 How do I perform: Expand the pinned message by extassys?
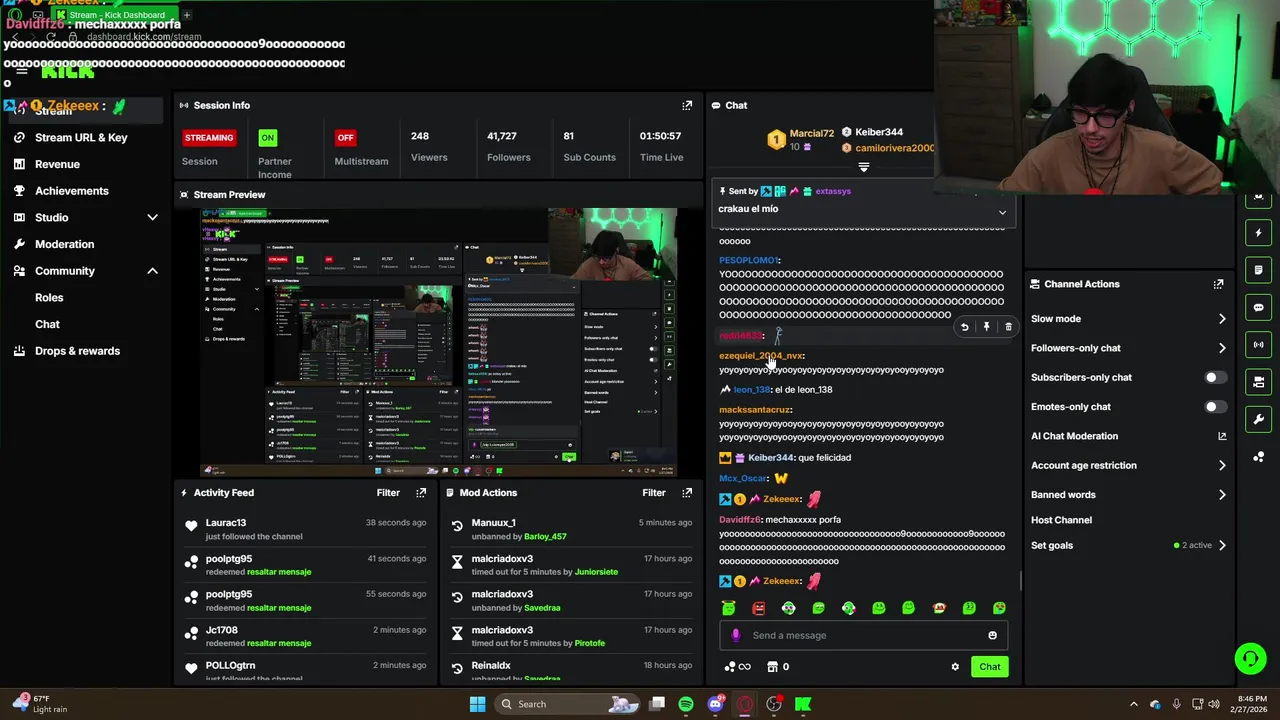click(1002, 212)
